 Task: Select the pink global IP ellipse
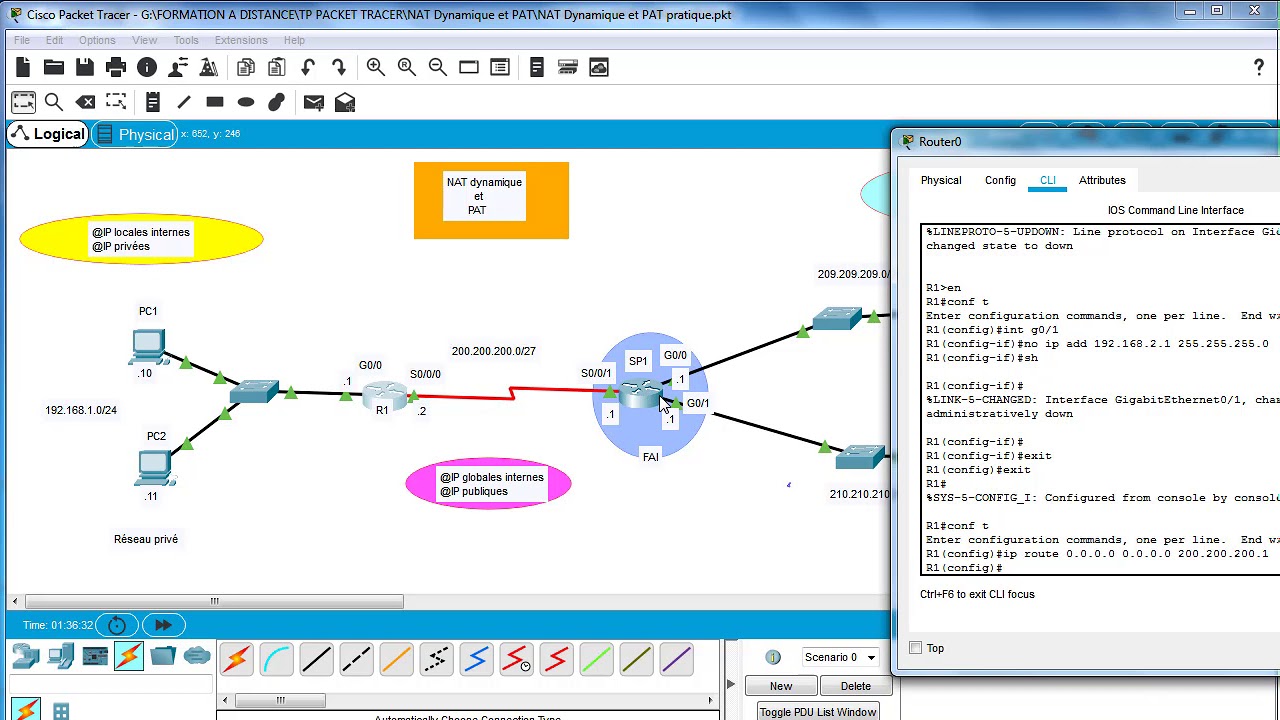pyautogui.click(x=488, y=484)
